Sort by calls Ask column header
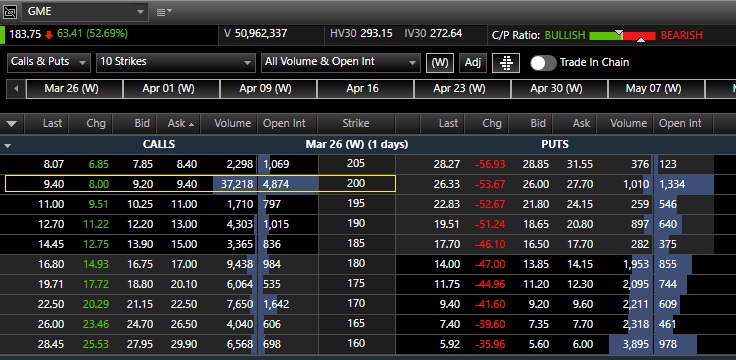Viewport: 736px width, 360px height. [x=179, y=123]
